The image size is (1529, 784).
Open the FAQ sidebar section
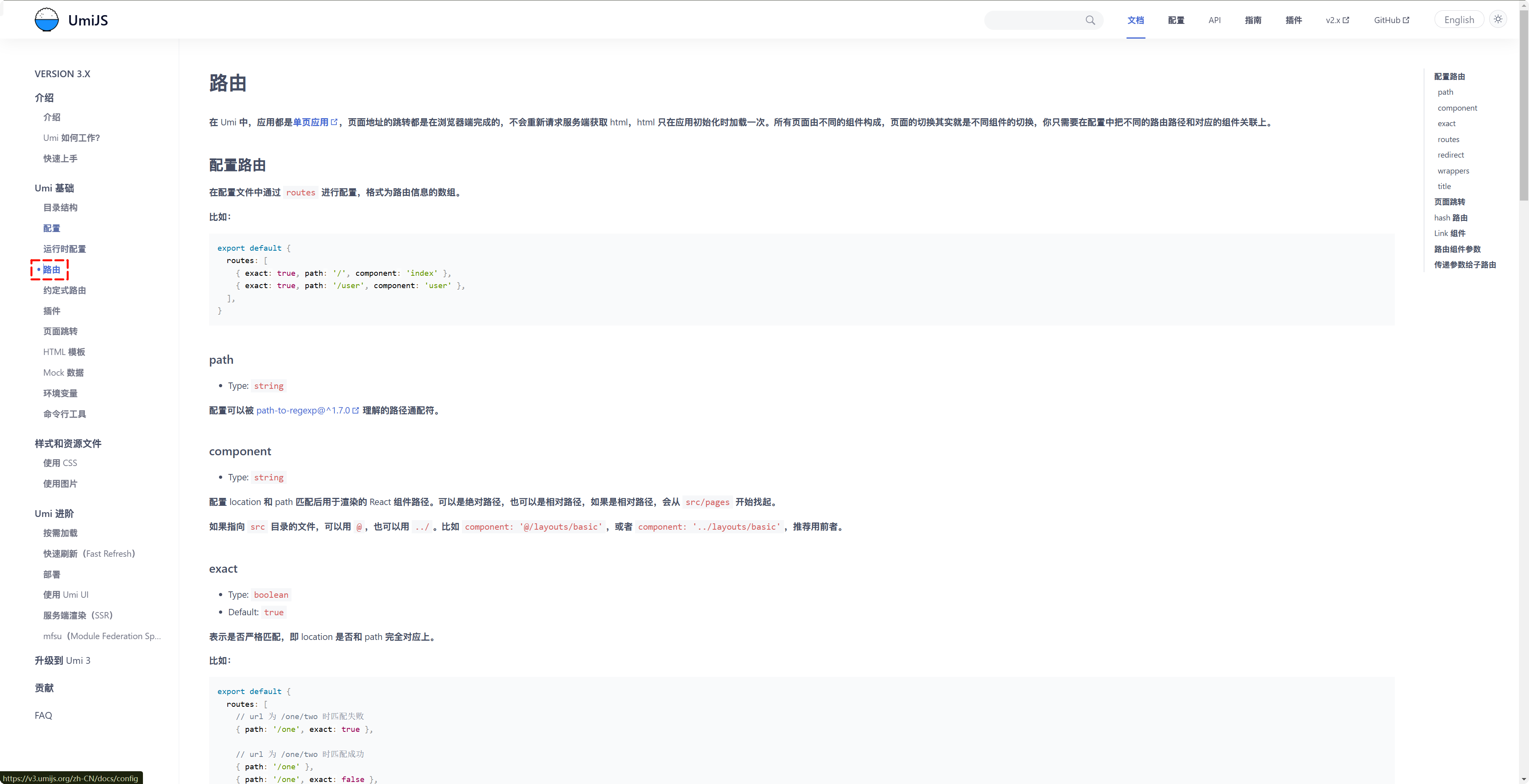(x=43, y=715)
